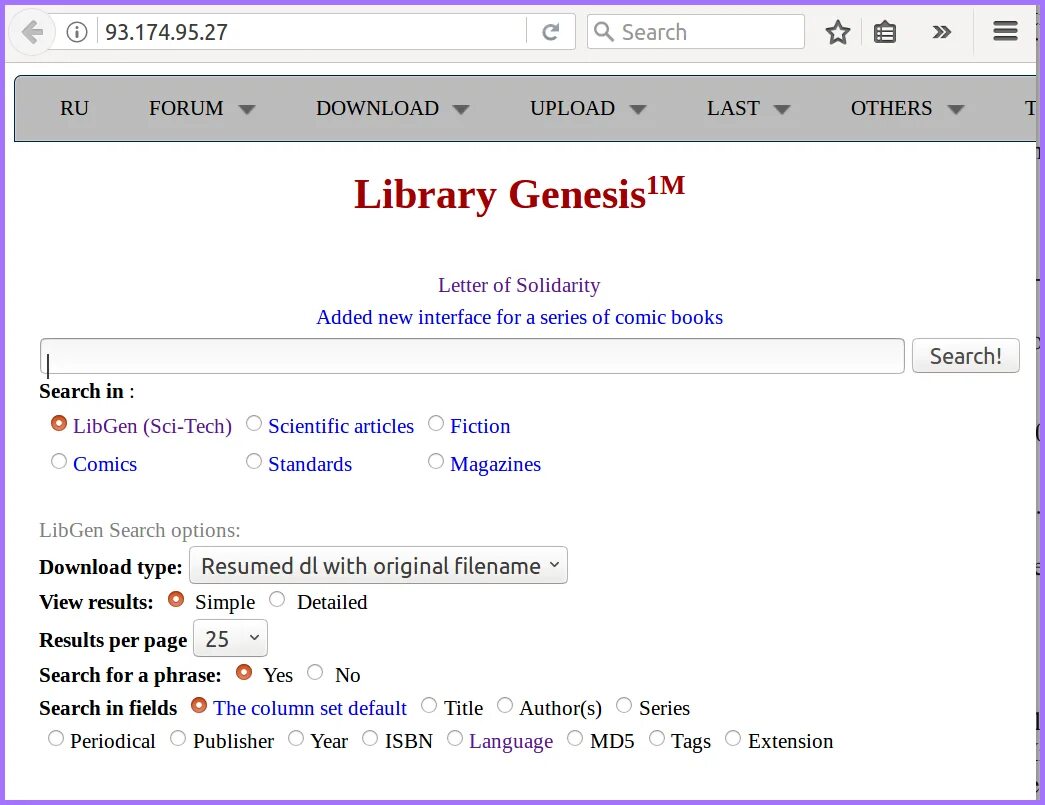Viewport: 1045px width, 805px height.
Task: Open the Scientific articles link text
Action: (341, 426)
